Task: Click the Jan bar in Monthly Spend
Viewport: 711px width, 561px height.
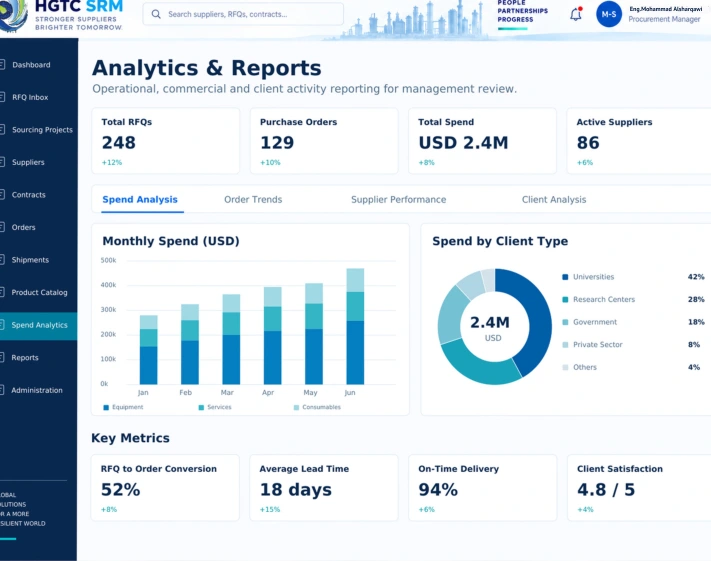Action: click(148, 350)
